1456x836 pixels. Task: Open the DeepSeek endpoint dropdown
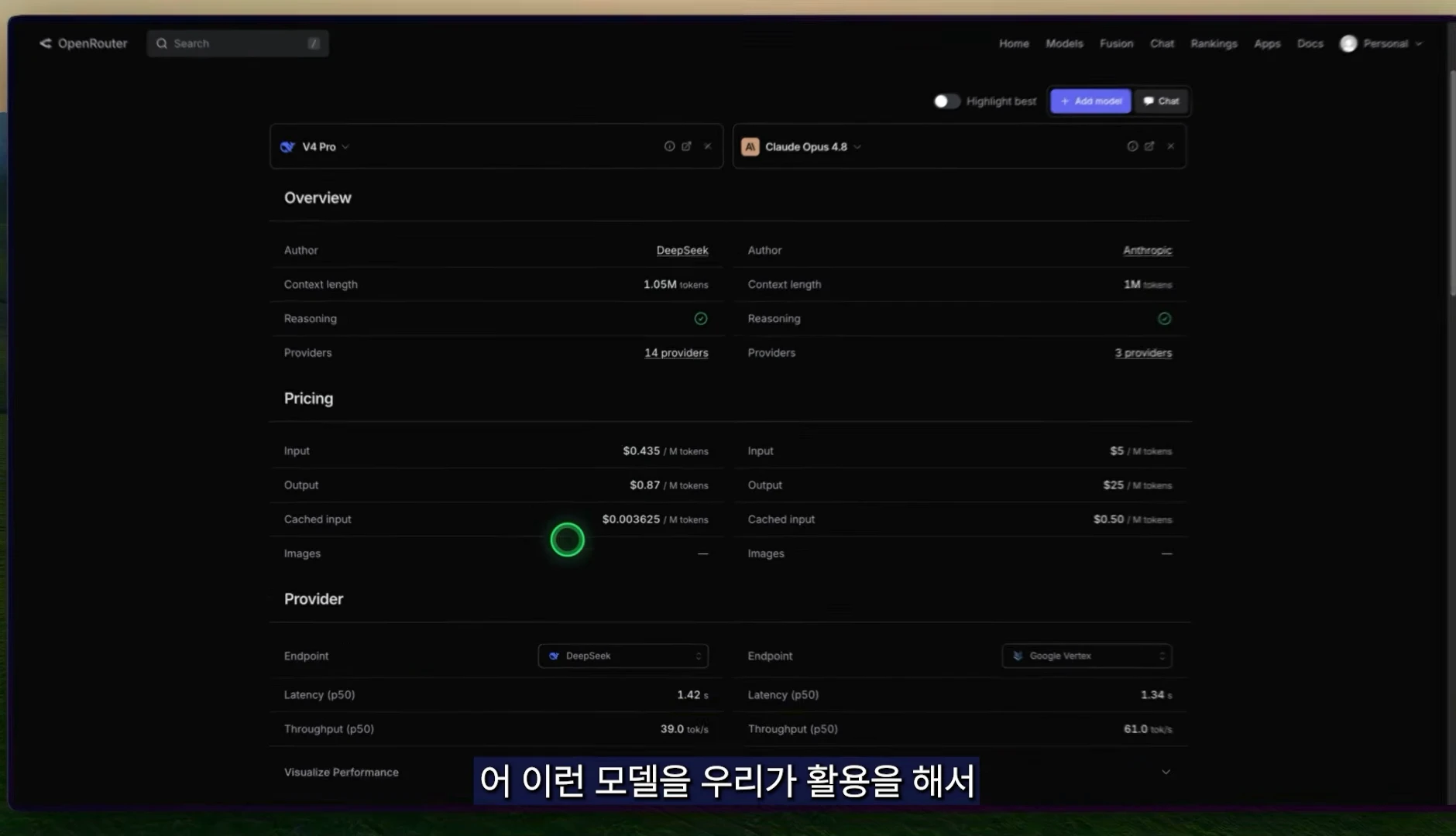pos(623,656)
